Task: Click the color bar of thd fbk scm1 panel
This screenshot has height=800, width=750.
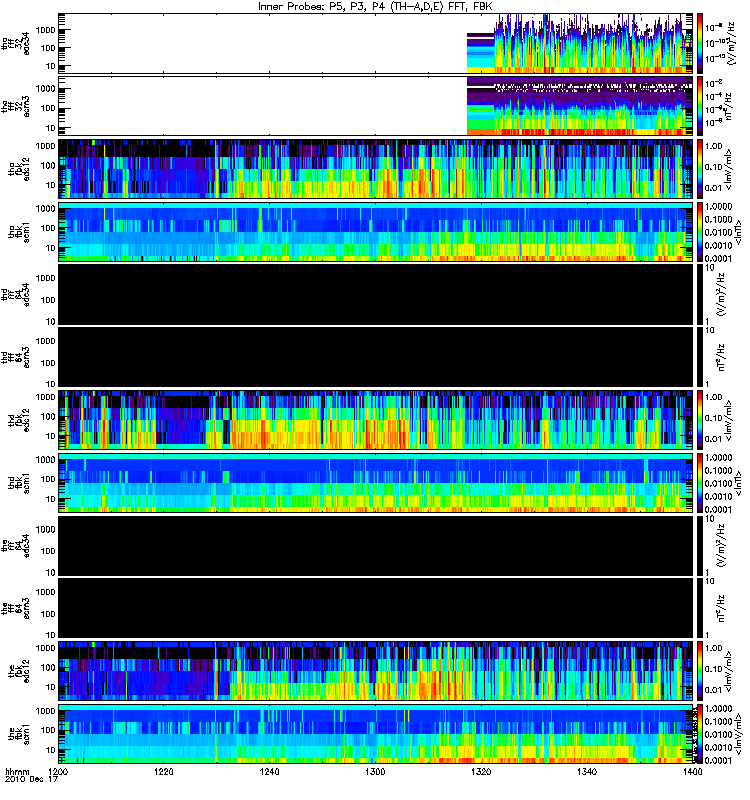Action: tap(700, 483)
